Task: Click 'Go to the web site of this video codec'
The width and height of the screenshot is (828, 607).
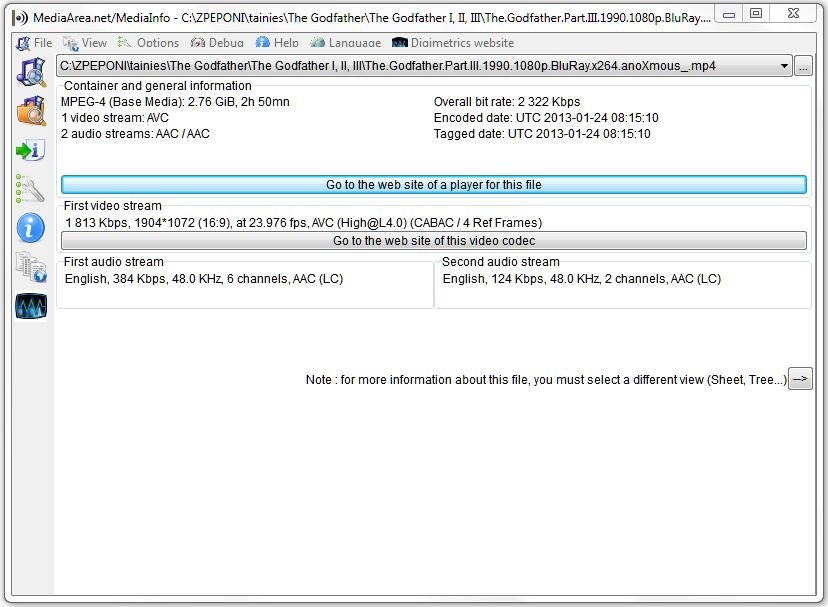Action: point(433,241)
